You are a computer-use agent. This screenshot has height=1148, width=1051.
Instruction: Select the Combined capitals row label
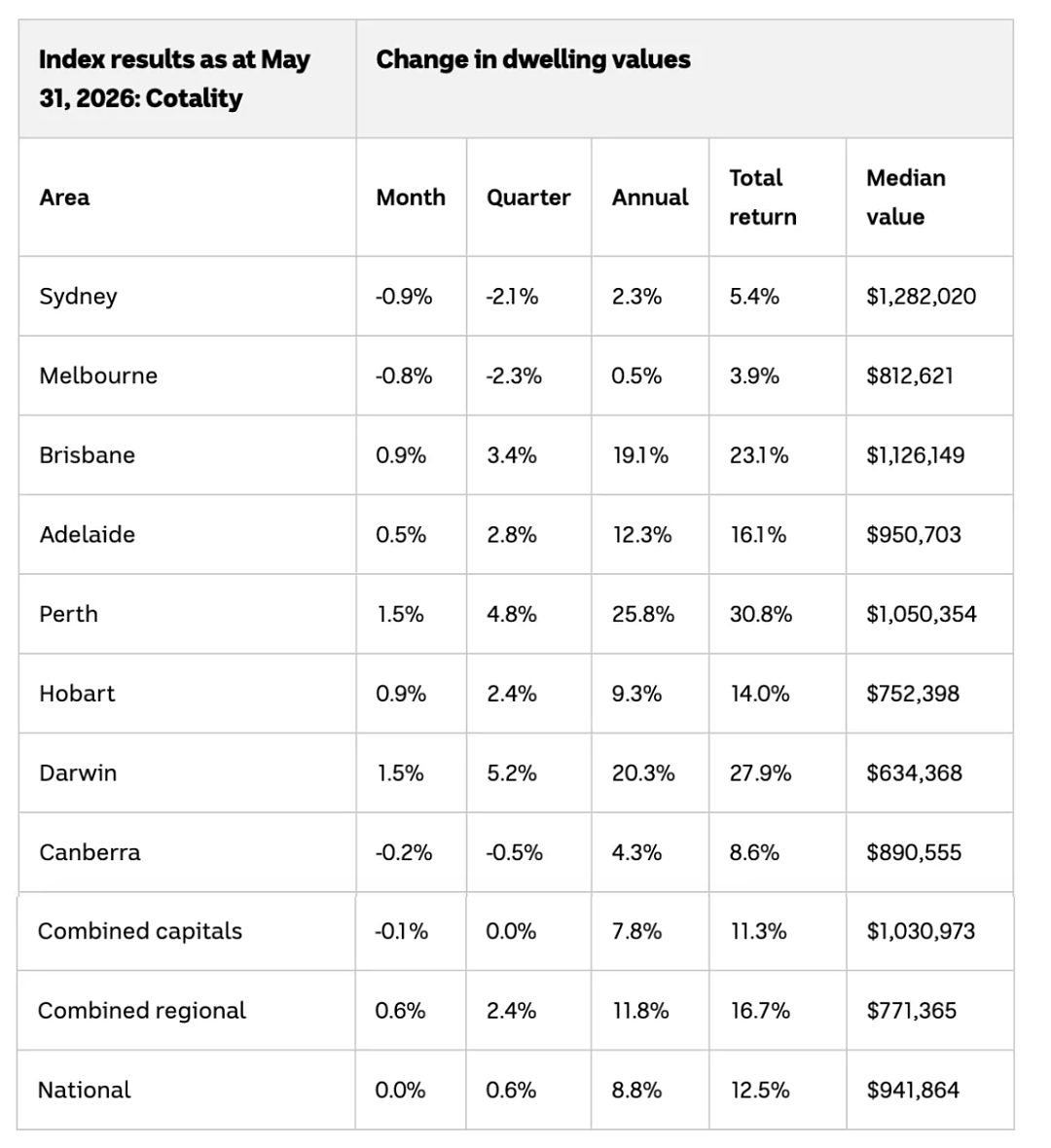tap(140, 931)
